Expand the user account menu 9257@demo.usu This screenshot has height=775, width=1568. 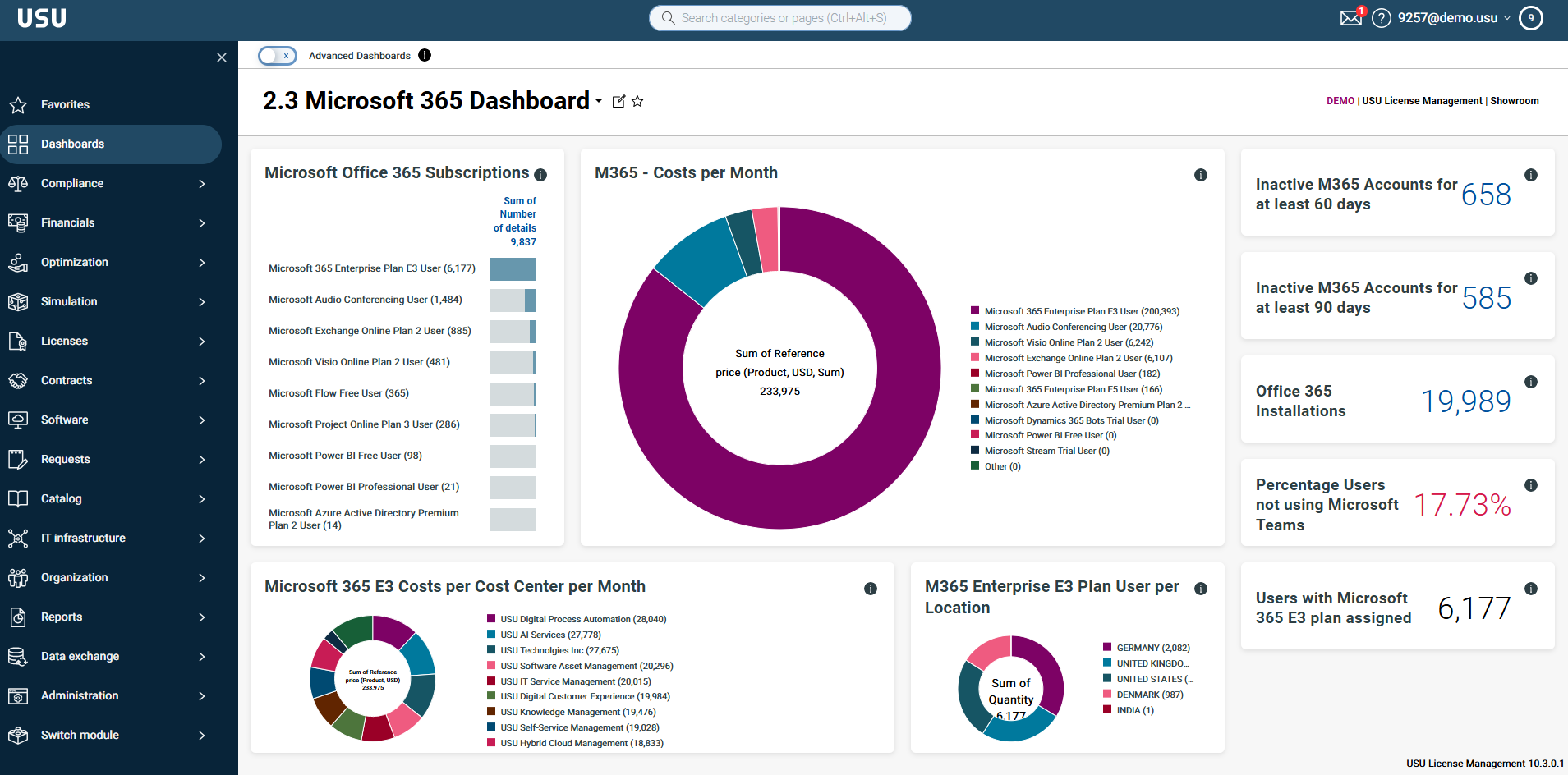[1454, 18]
